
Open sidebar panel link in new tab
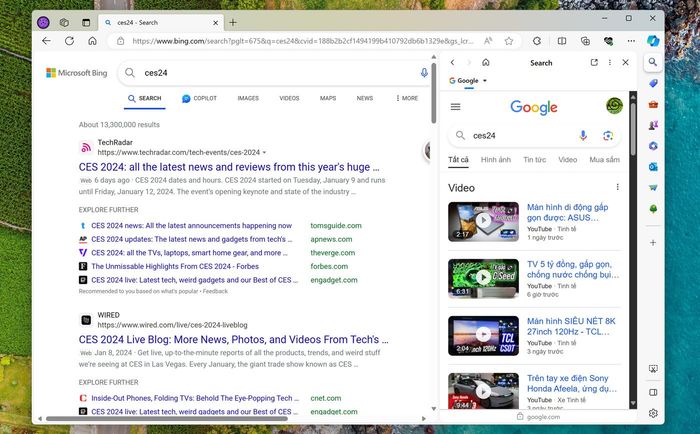pyautogui.click(x=594, y=63)
